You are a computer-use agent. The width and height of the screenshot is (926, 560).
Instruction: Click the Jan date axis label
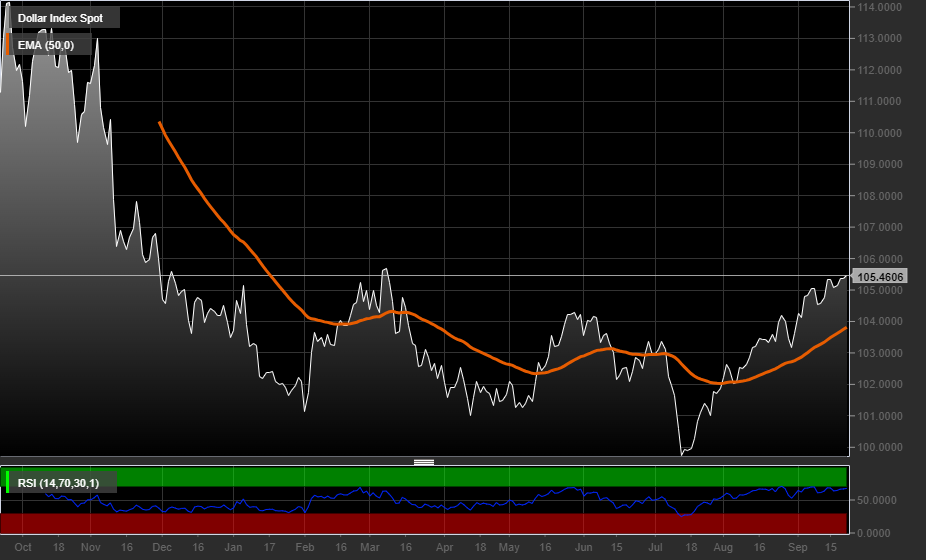233,547
